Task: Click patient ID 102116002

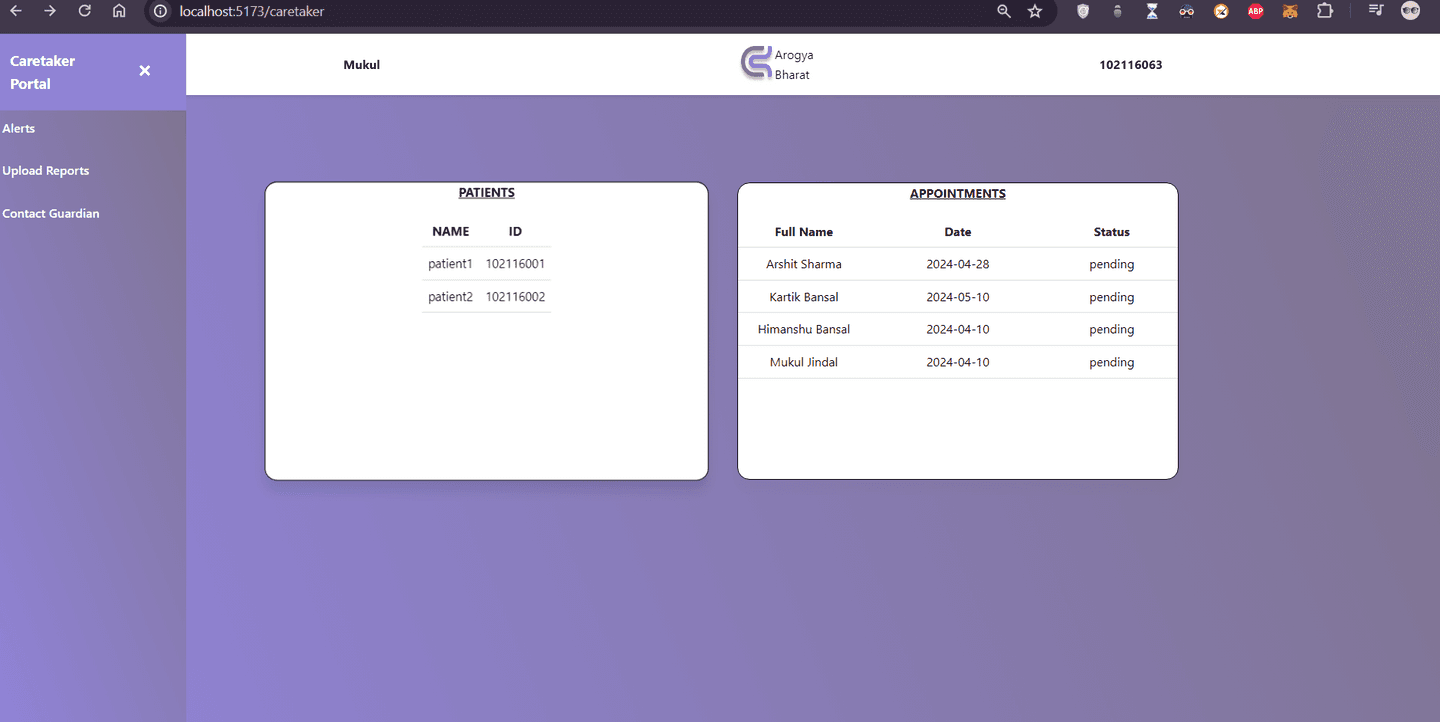Action: 515,297
